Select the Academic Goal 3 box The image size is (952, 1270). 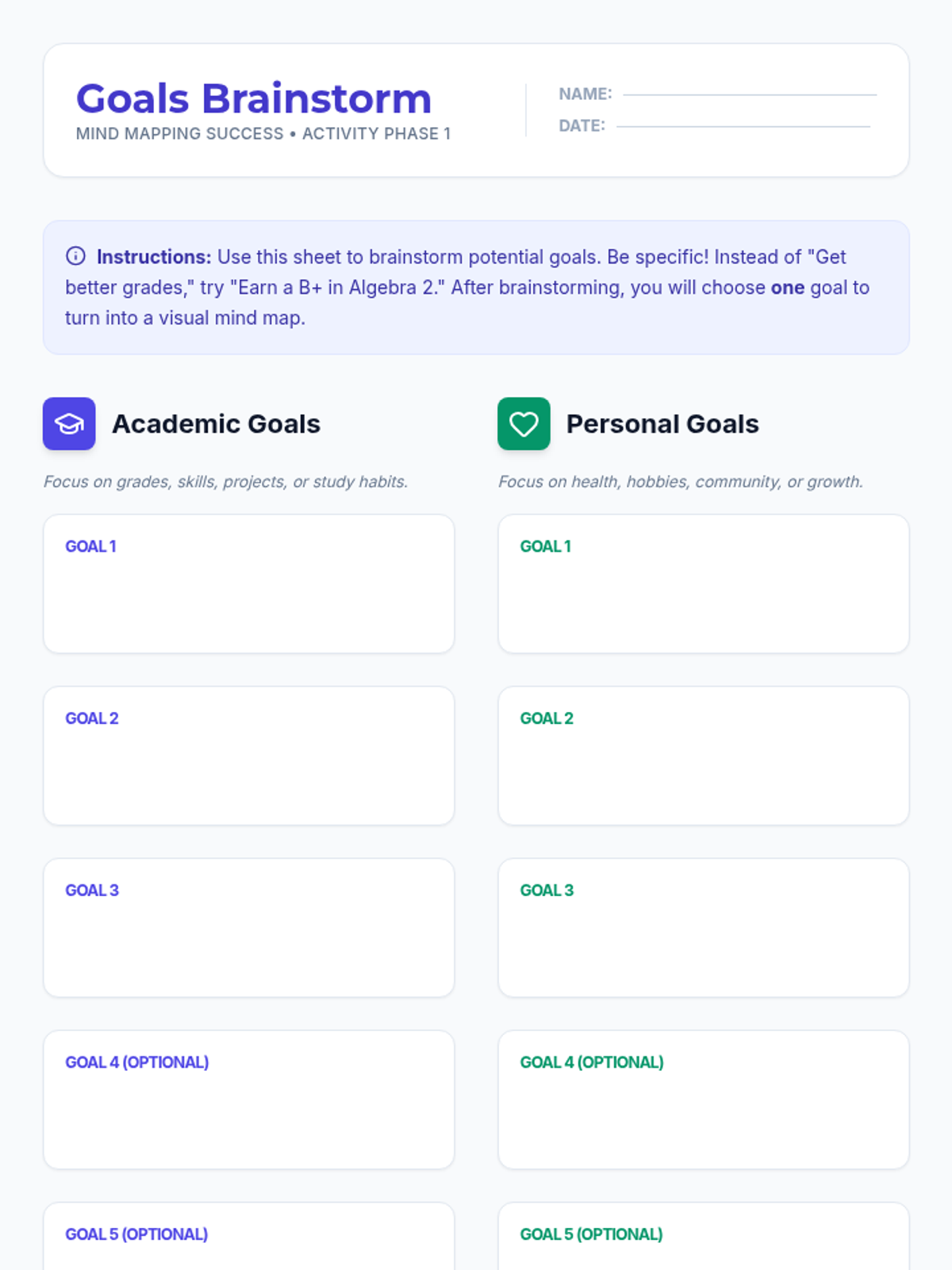coord(248,927)
